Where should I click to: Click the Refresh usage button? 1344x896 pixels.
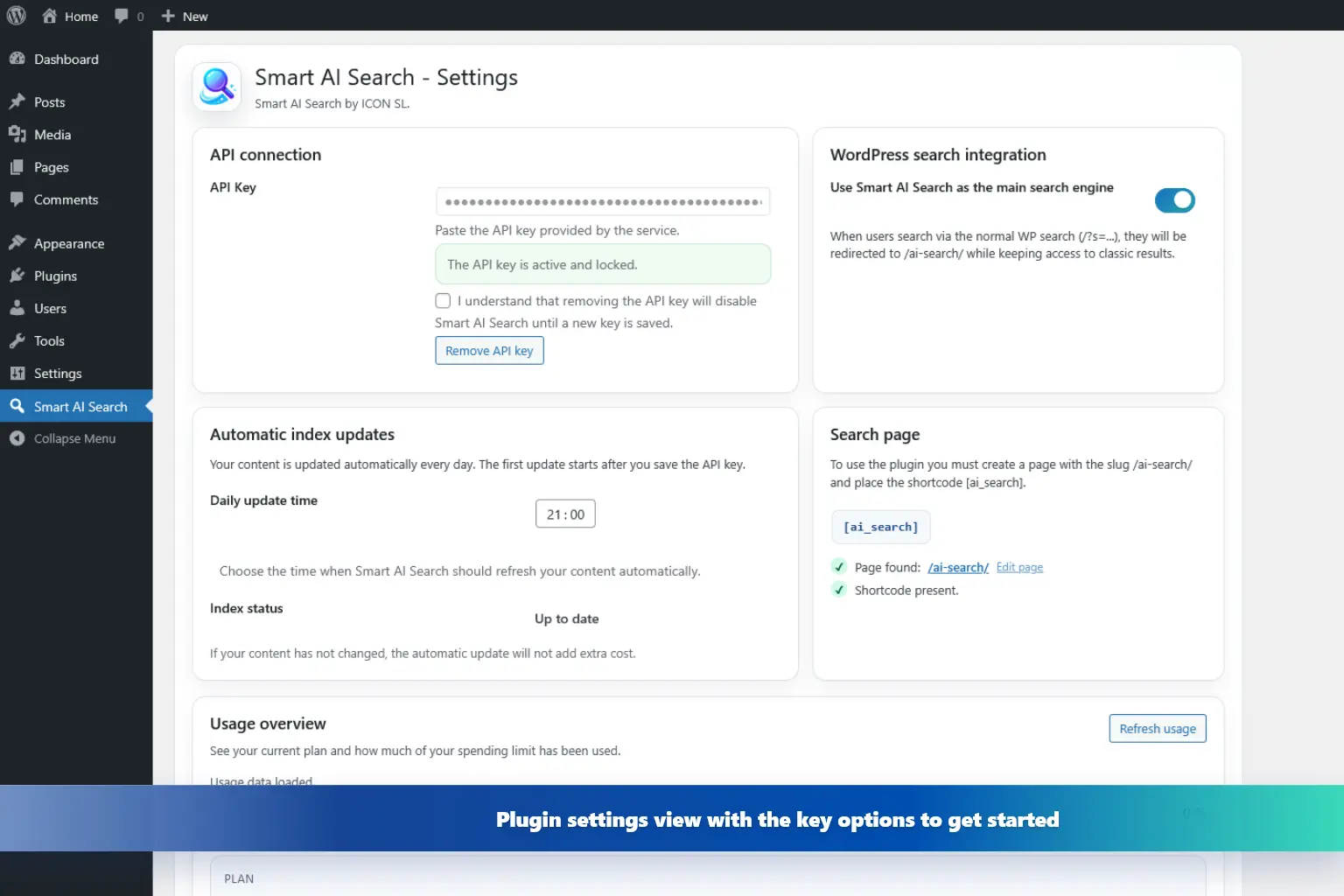click(1157, 729)
